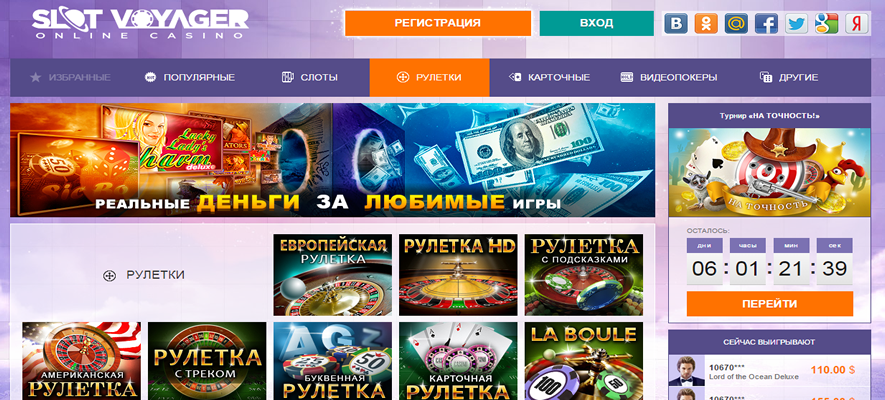Screen dimensions: 885x400
Task: Go to the Видеопокеры tab
Action: [669, 77]
